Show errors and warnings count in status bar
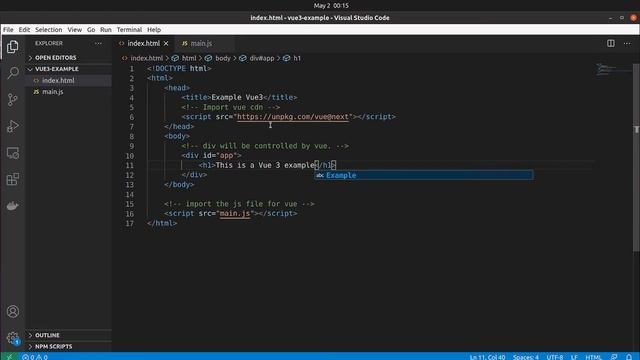The width and height of the screenshot is (640, 360). pyautogui.click(x=35, y=357)
